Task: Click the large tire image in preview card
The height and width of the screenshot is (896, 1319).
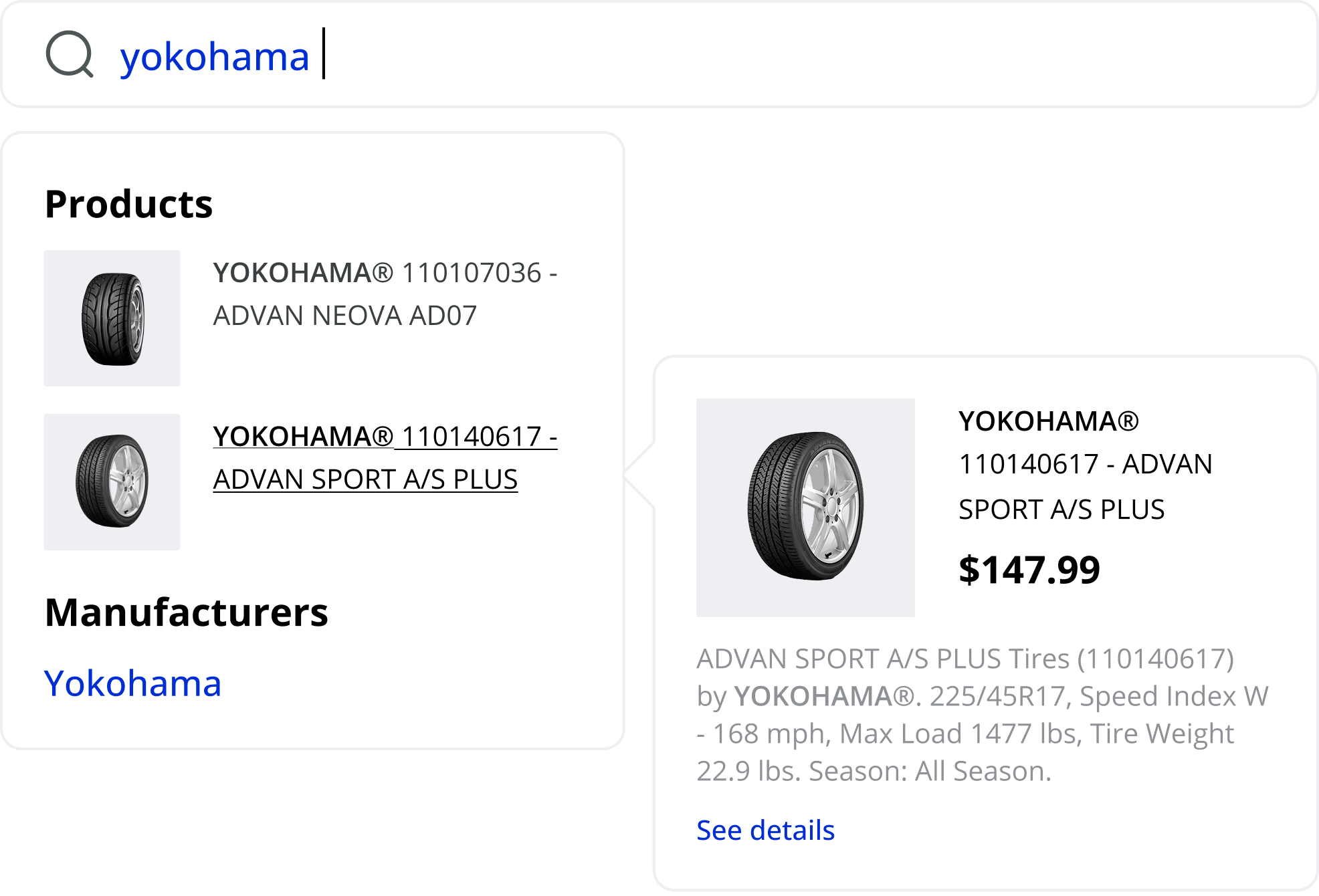Action: click(x=805, y=507)
